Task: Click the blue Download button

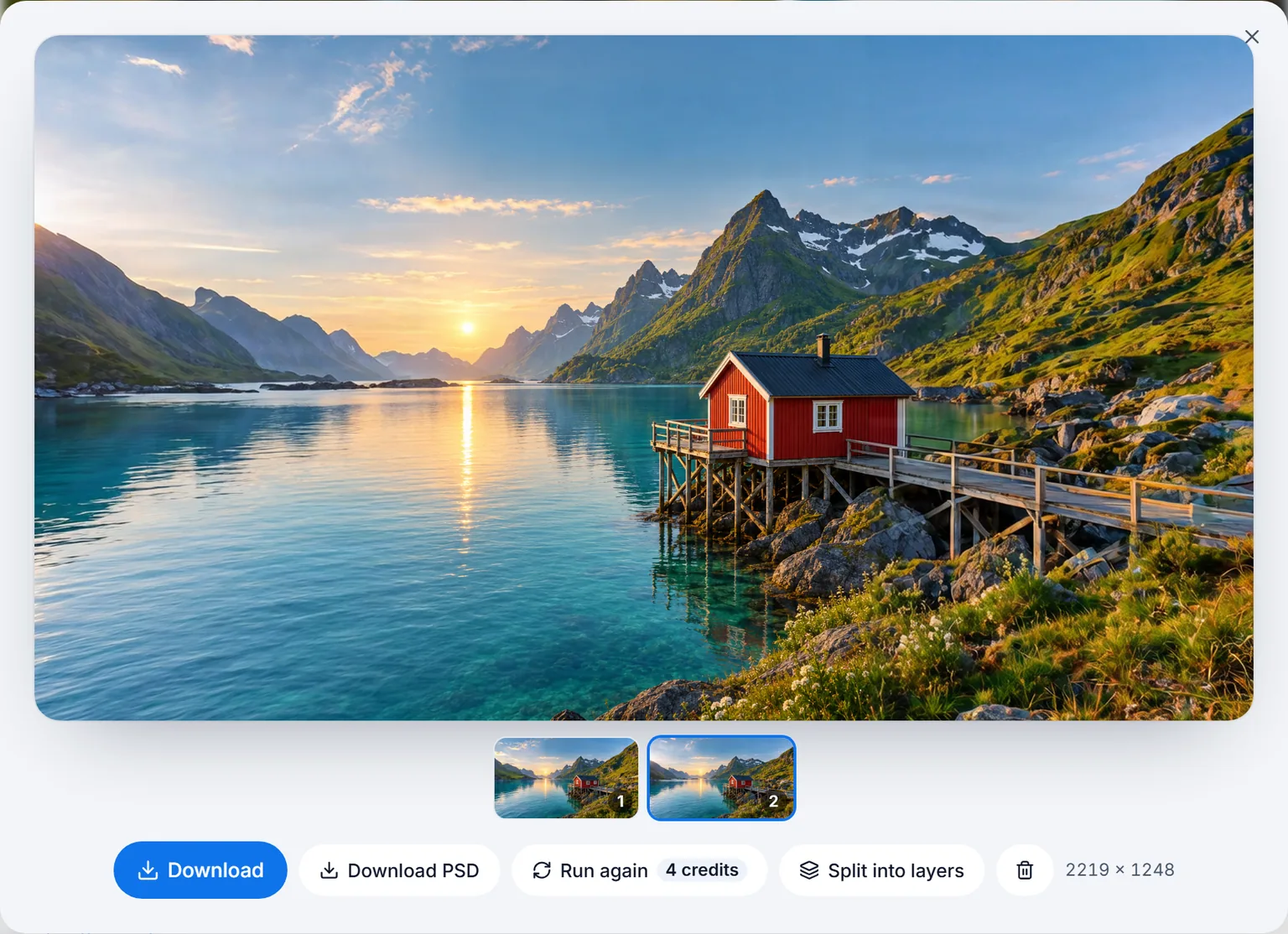Action: coord(200,870)
